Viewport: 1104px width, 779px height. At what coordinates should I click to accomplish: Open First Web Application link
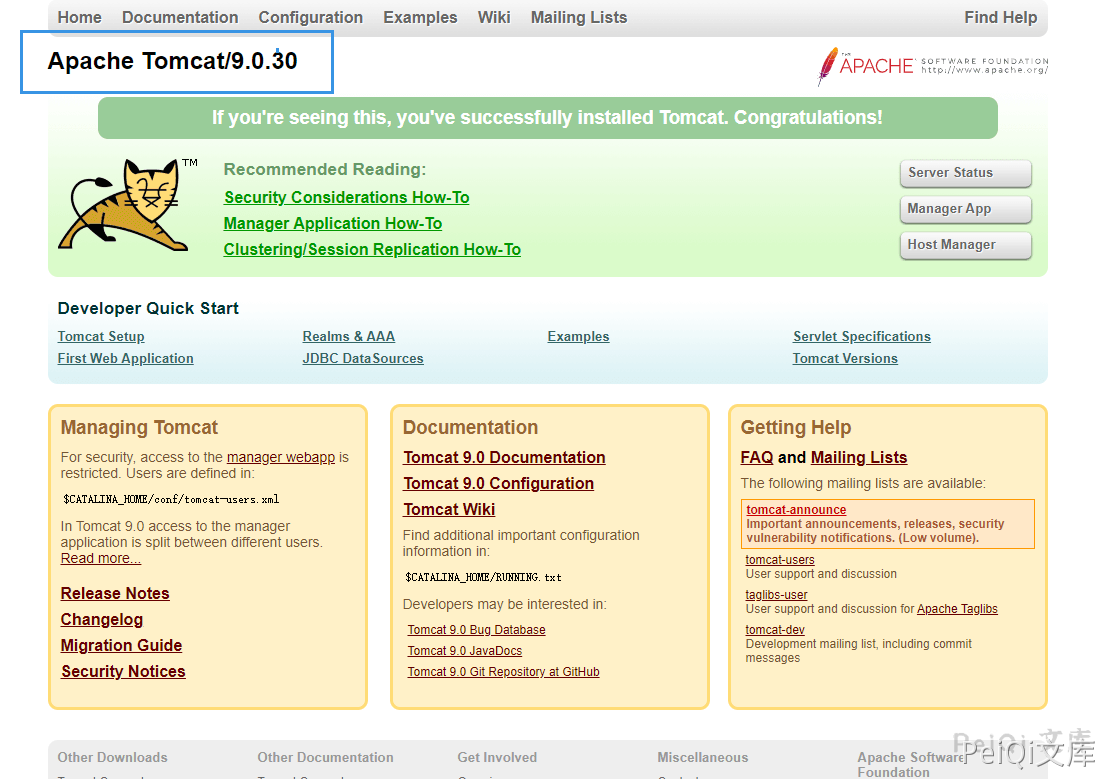pos(125,359)
